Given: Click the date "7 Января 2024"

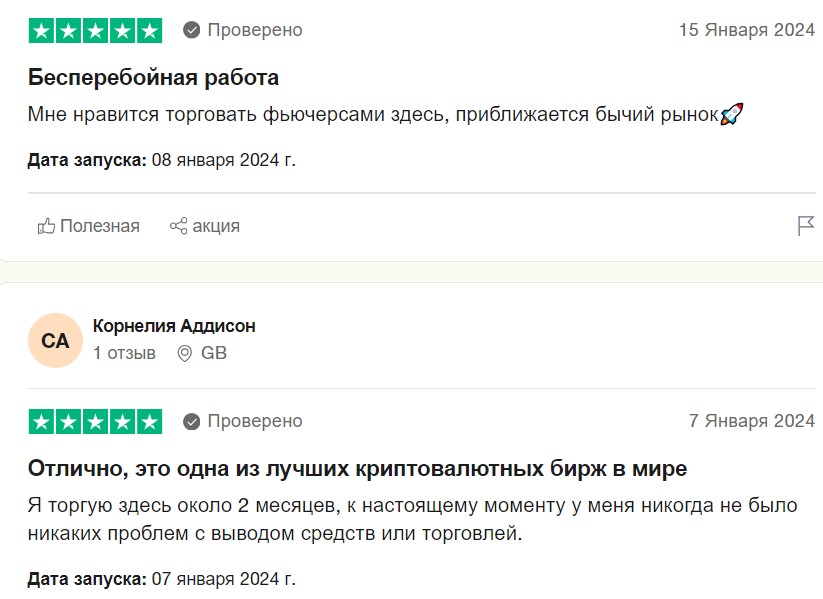Looking at the screenshot, I should 752,421.
